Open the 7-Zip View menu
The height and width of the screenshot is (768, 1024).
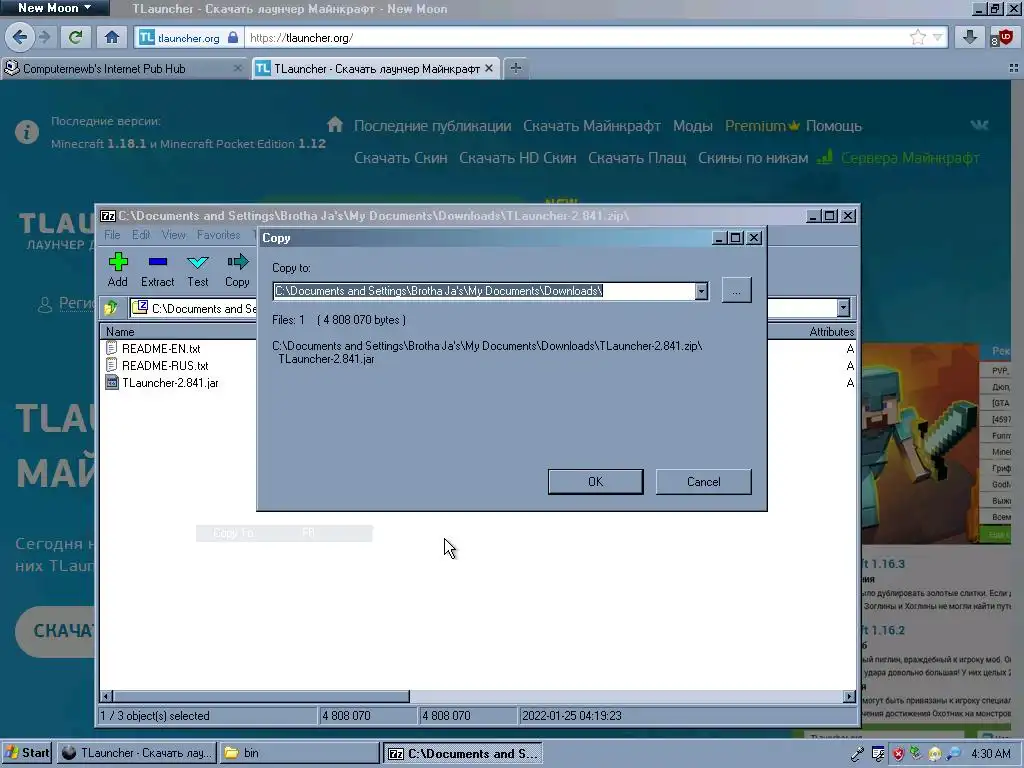(174, 235)
